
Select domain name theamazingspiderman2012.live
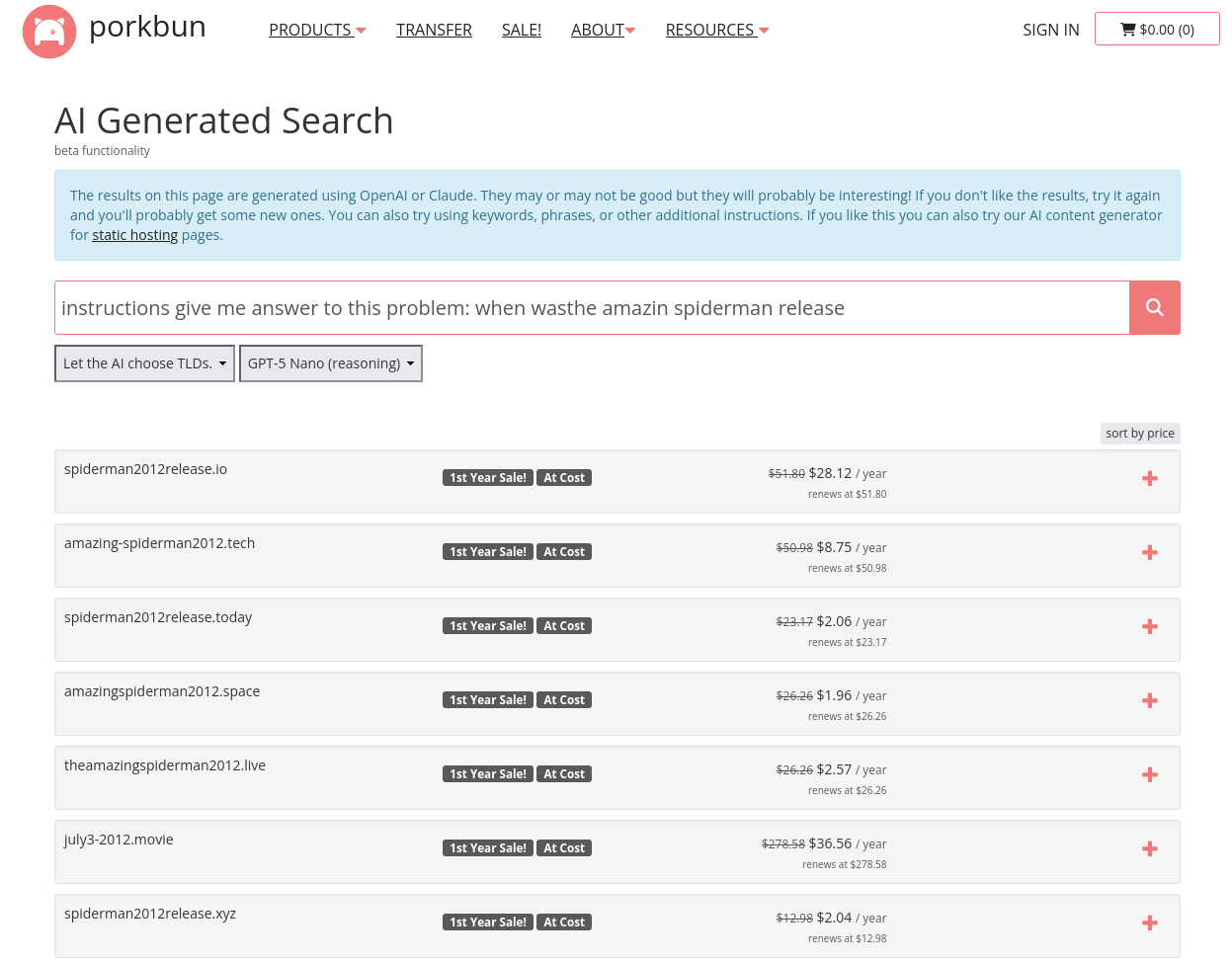pyautogui.click(x=165, y=765)
